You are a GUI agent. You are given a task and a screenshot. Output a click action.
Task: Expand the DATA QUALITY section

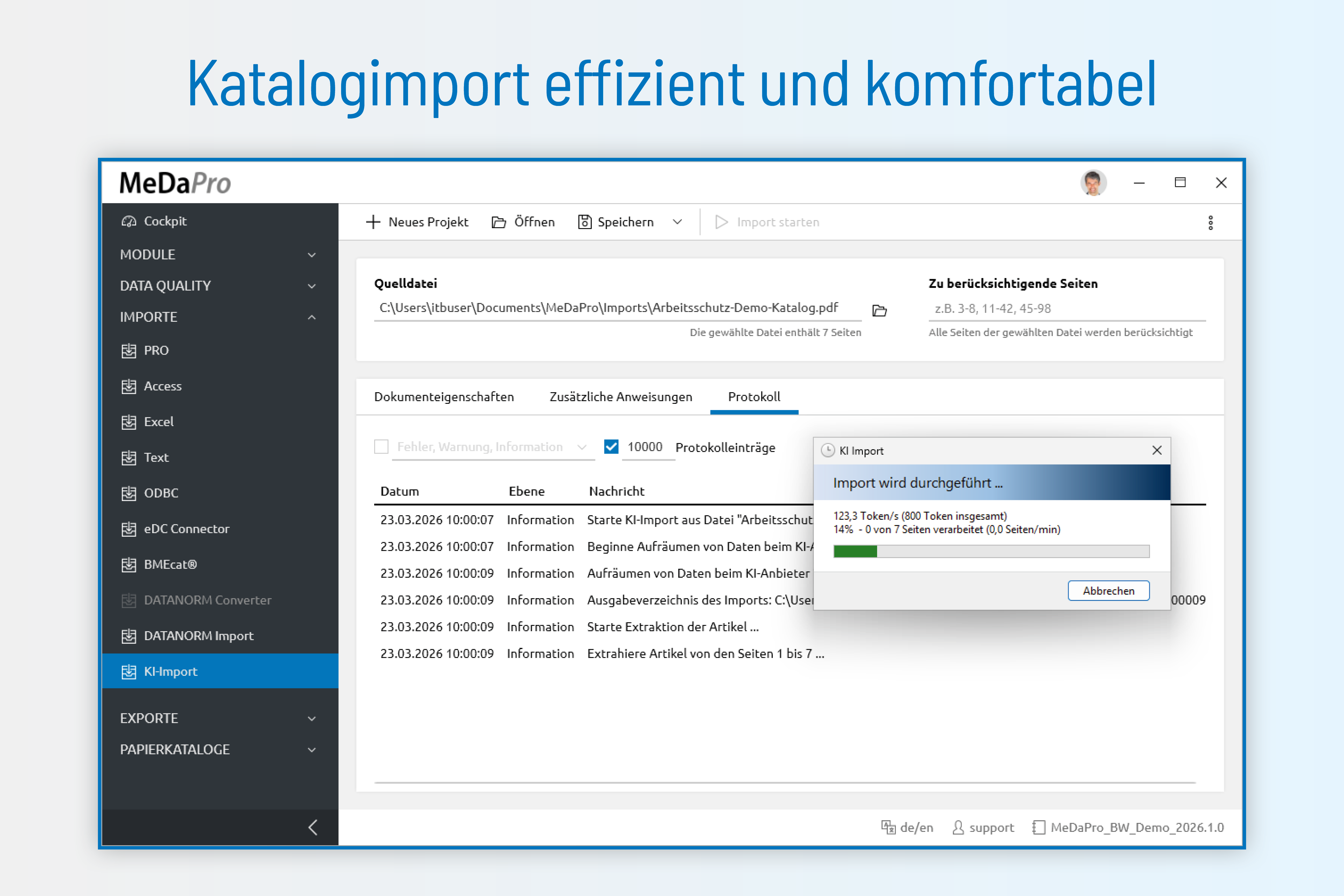pyautogui.click(x=312, y=286)
